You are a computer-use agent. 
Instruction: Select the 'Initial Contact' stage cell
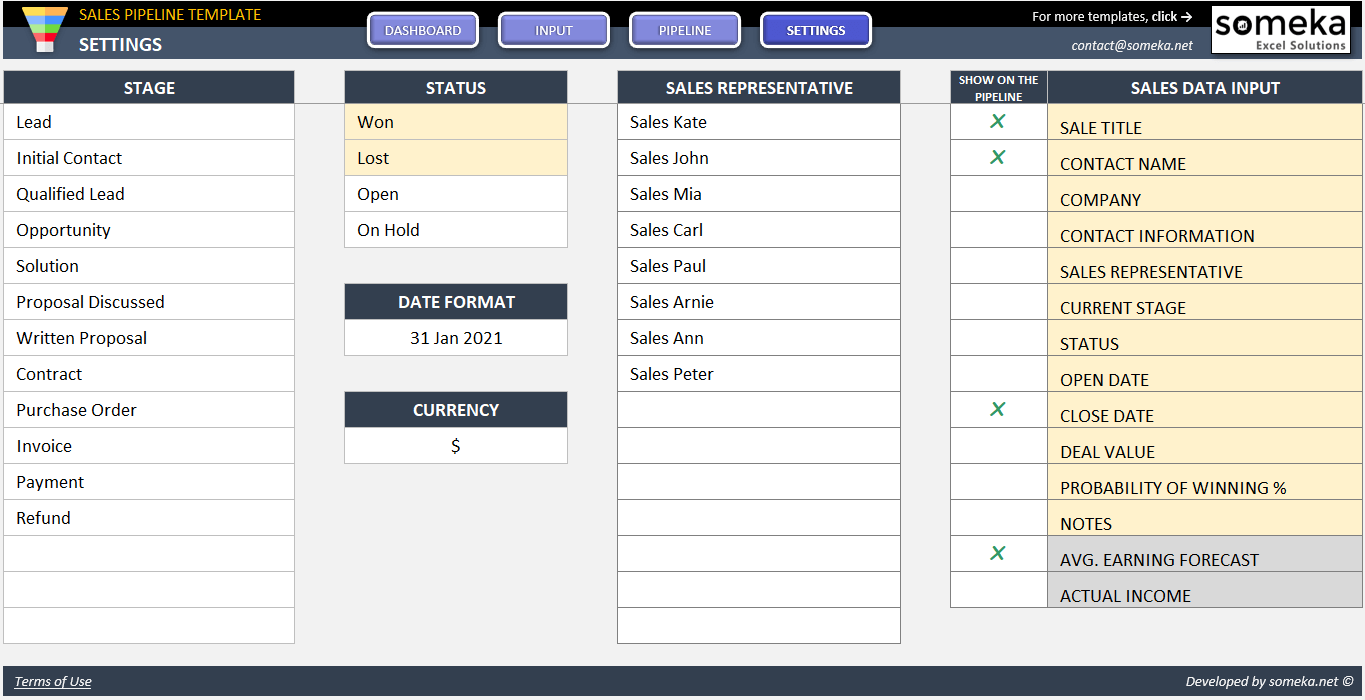pyautogui.click(x=149, y=158)
